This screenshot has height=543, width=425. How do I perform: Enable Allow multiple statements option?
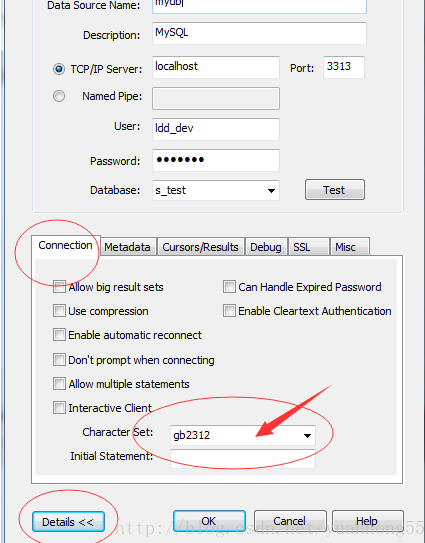(x=59, y=384)
